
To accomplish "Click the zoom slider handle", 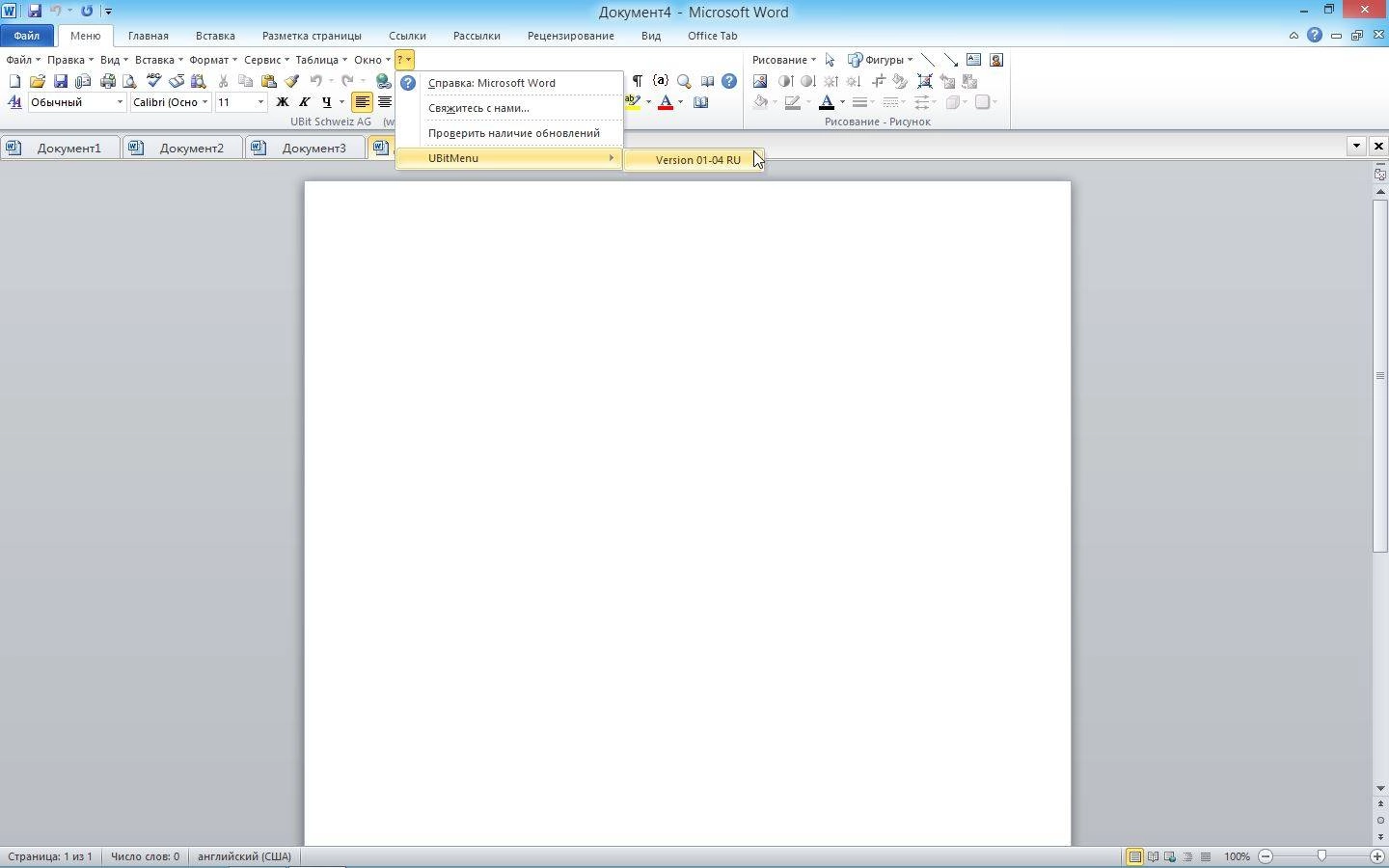I will click(x=1321, y=856).
